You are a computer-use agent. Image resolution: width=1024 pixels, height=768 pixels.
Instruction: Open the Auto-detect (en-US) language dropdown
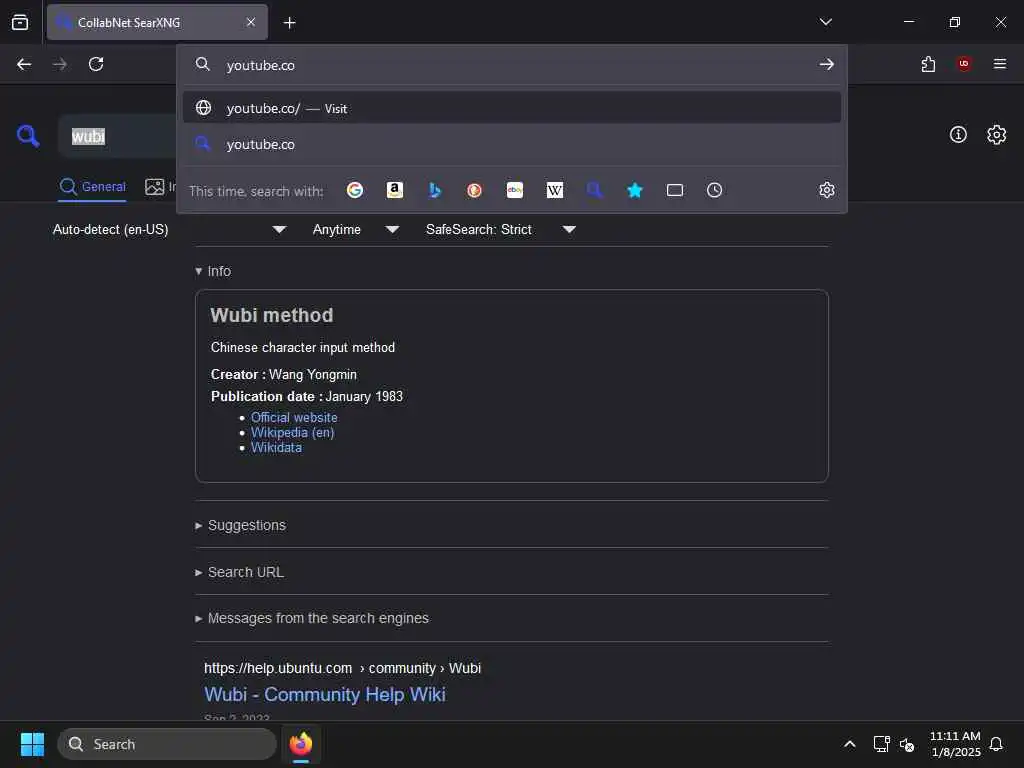coord(170,229)
